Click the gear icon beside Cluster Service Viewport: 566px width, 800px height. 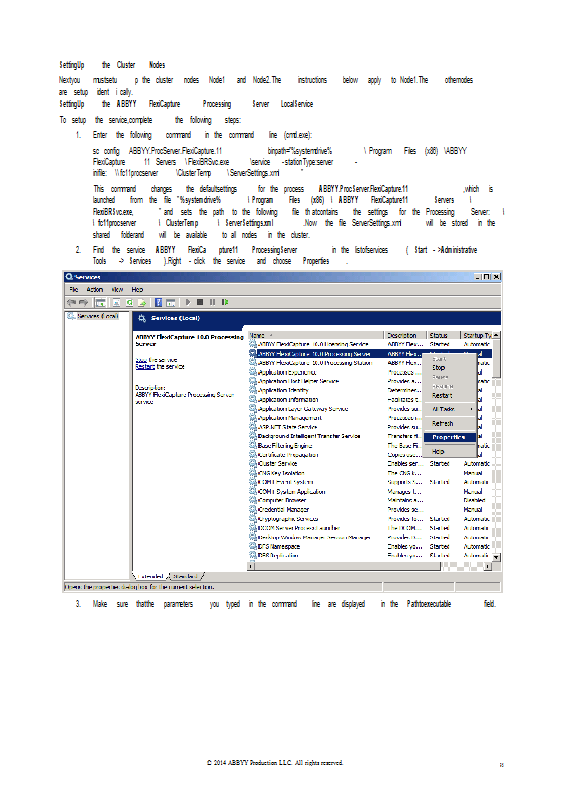[252, 463]
